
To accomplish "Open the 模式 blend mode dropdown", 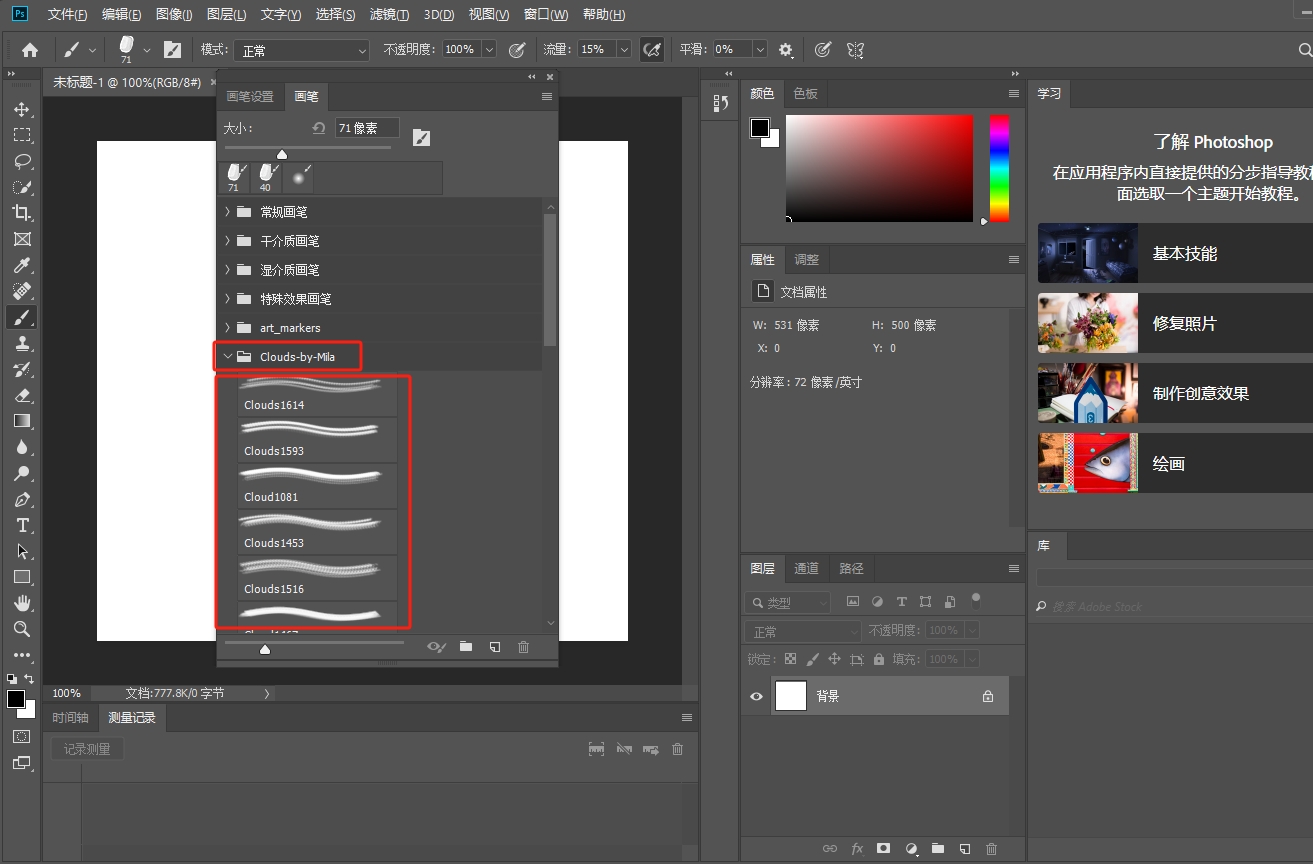I will click(x=302, y=50).
